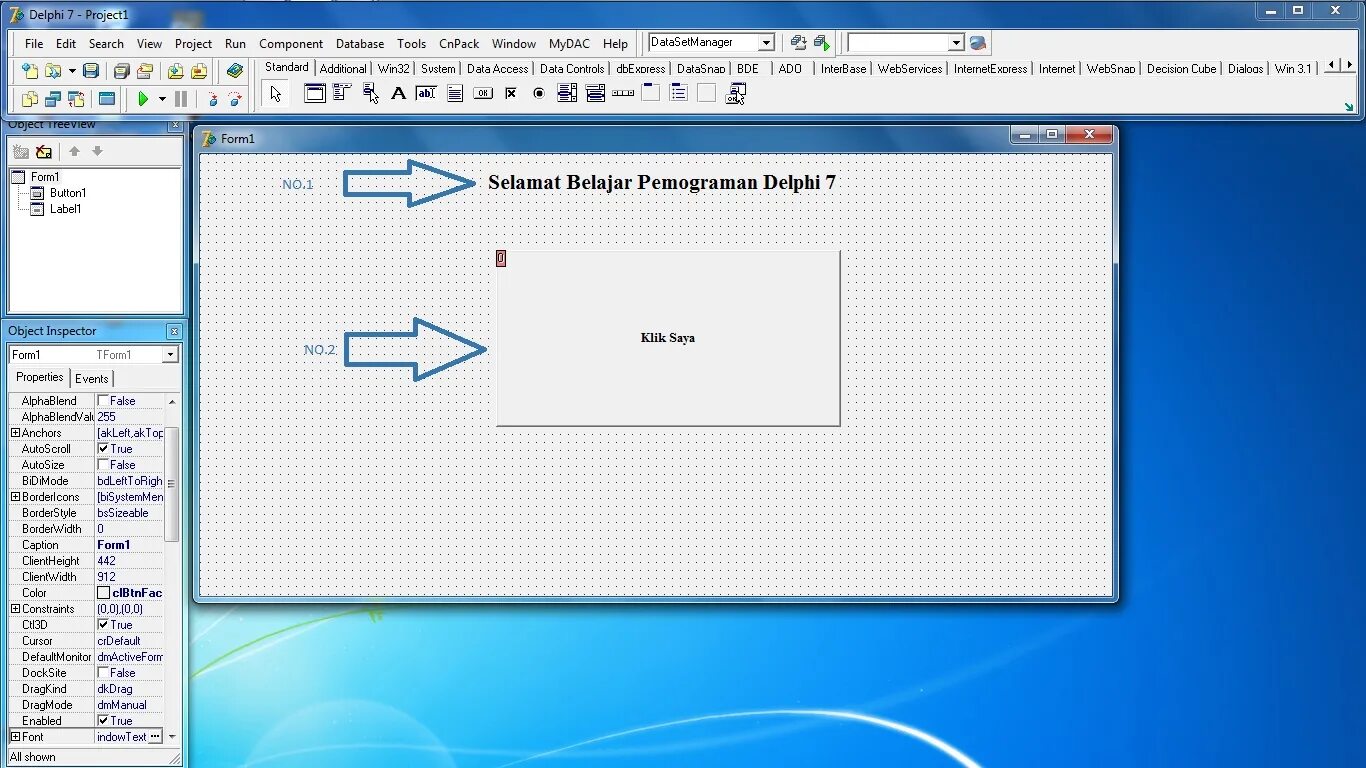Click the Klik Saya button on form
Viewport: 1366px width, 768px height.
pos(668,338)
